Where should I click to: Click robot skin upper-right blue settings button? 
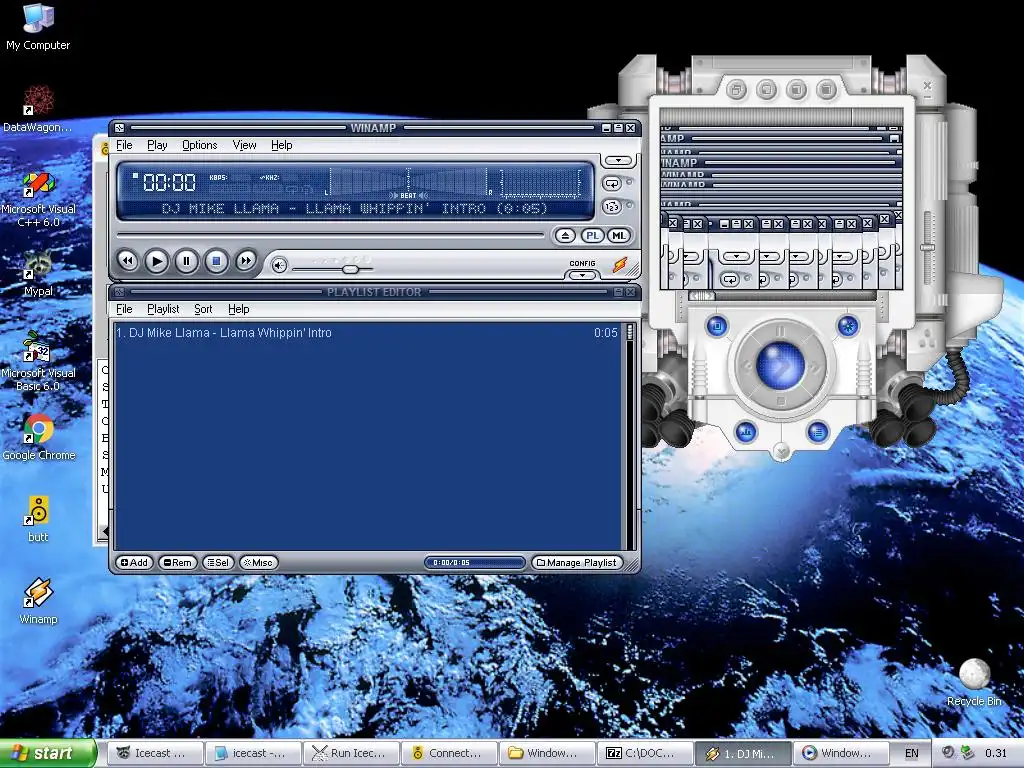point(848,326)
